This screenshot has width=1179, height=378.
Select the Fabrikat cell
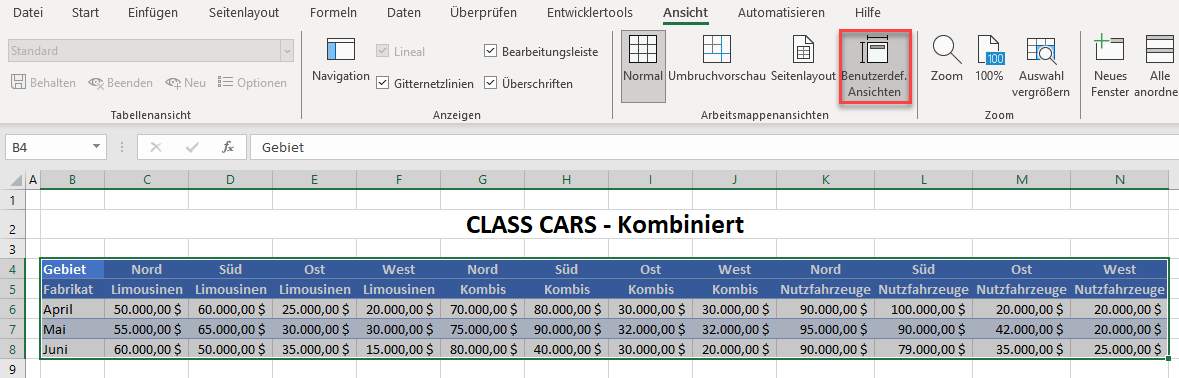pos(72,289)
